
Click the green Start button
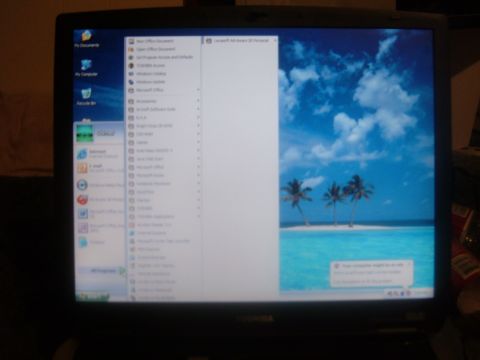(x=93, y=296)
